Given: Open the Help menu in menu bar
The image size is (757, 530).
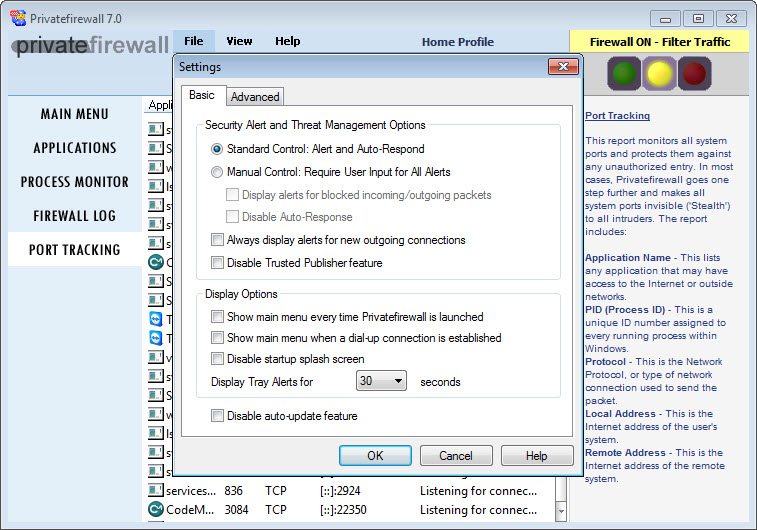Looking at the screenshot, I should pos(287,42).
